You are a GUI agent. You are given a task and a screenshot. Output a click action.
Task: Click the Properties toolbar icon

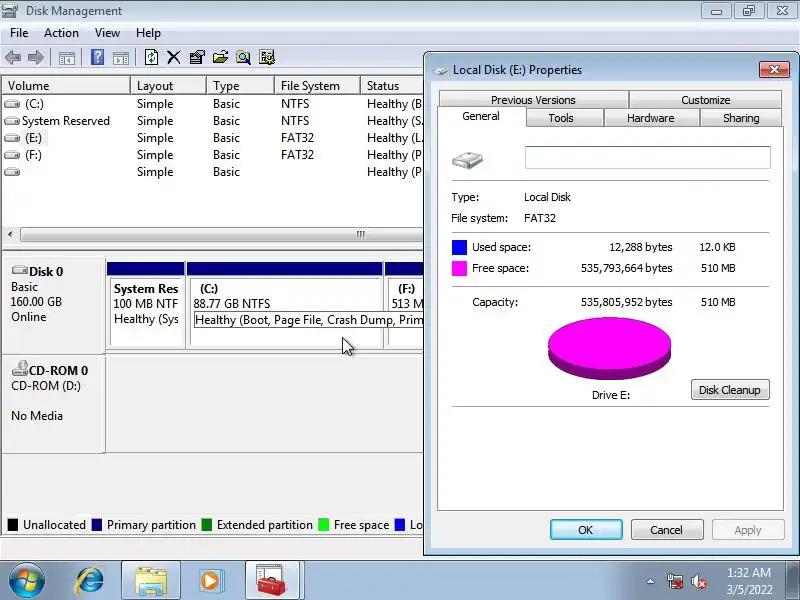point(197,57)
